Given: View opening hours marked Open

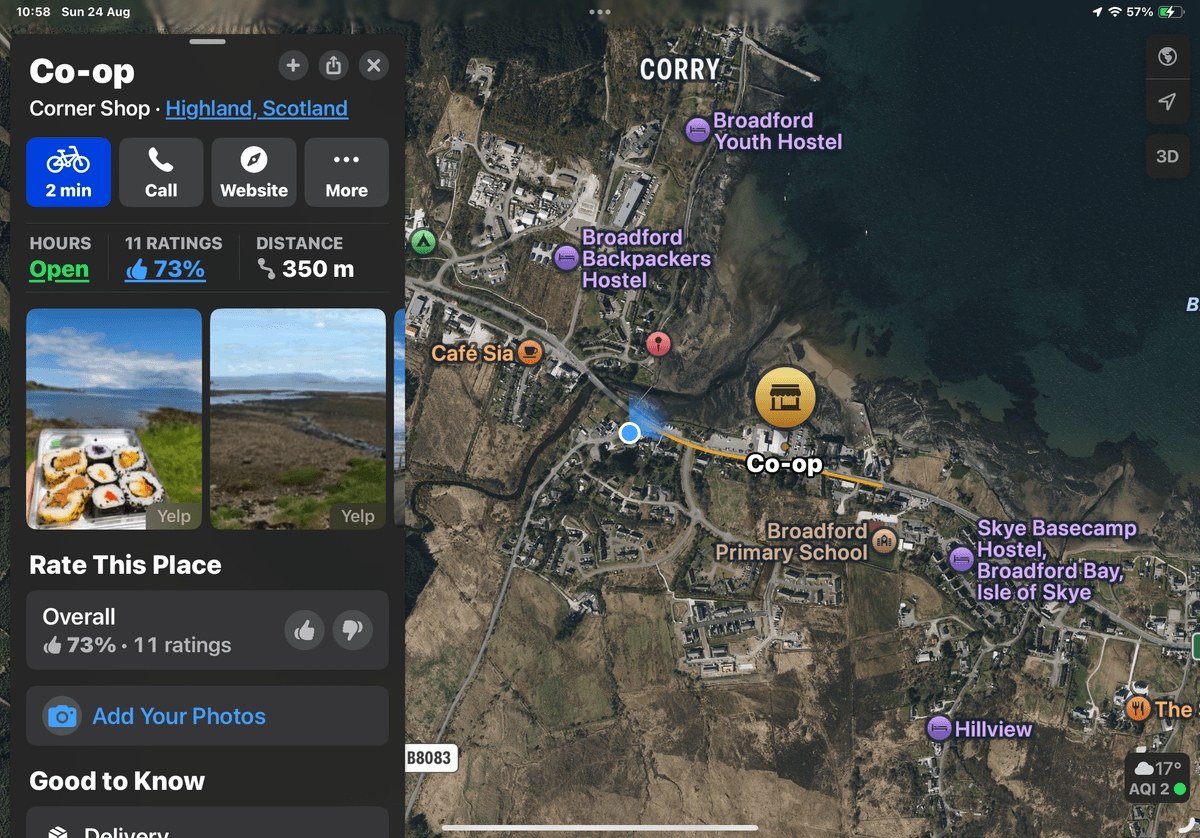Looking at the screenshot, I should [59, 269].
